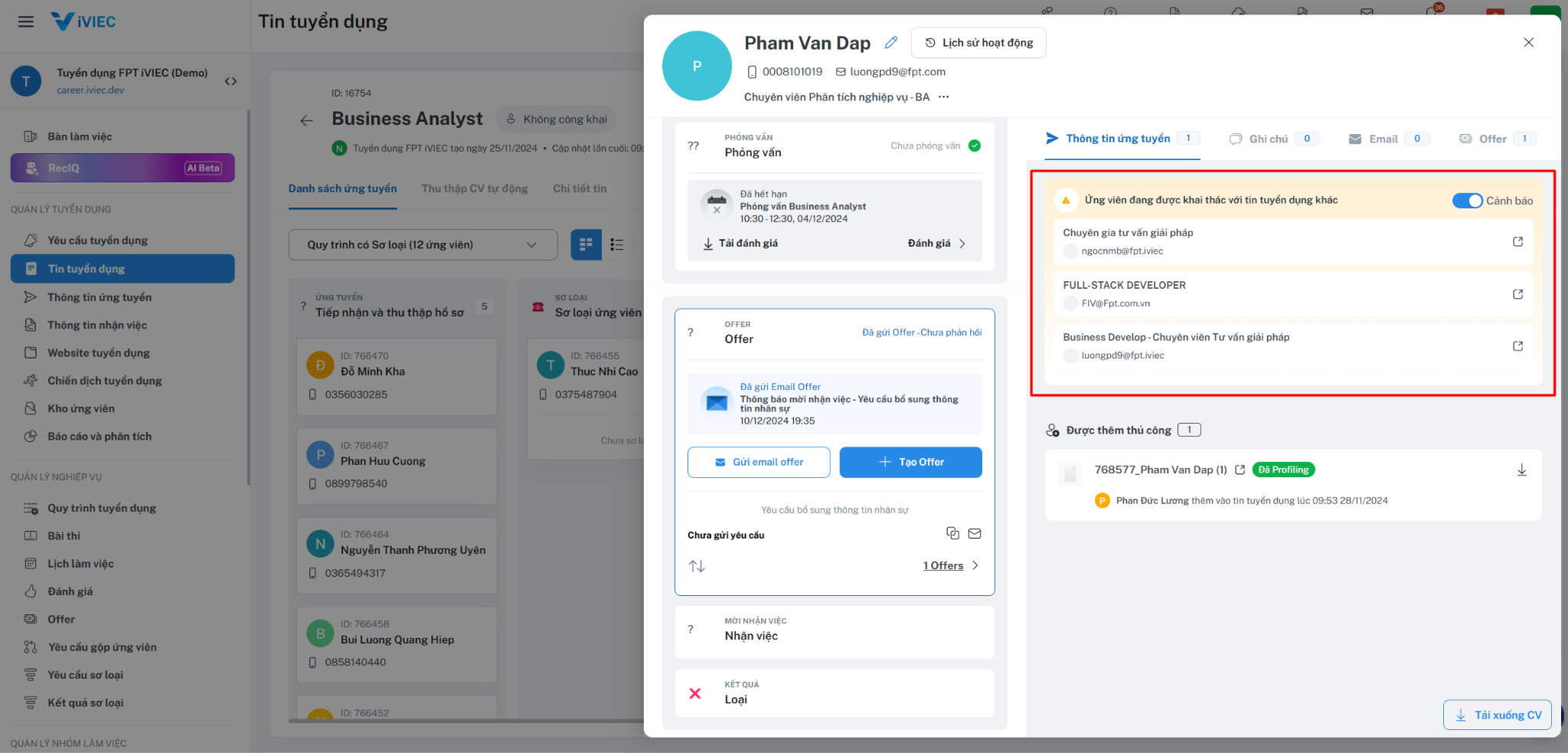Click the envelope icon for personnel info request
Viewport: 1568px width, 753px height.
coord(975,533)
